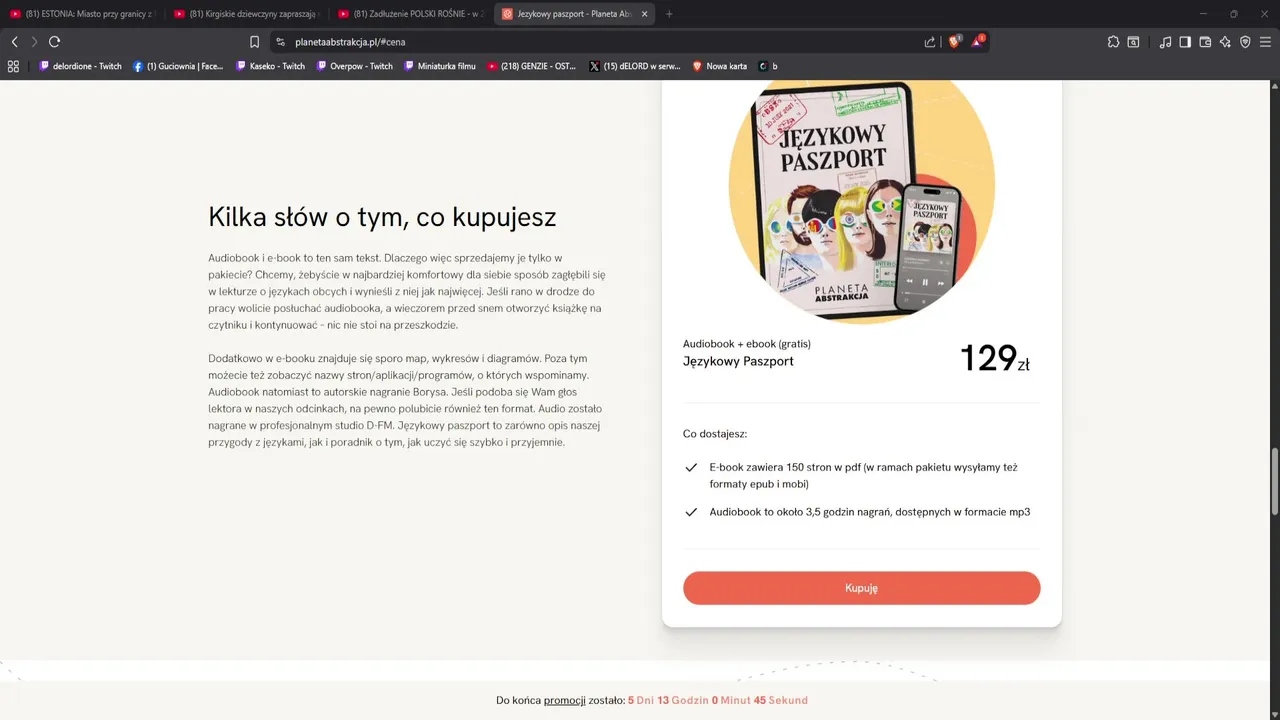This screenshot has width=1280, height=720.
Task: Switch to the ESTONIA YouTube tab
Action: (x=82, y=14)
